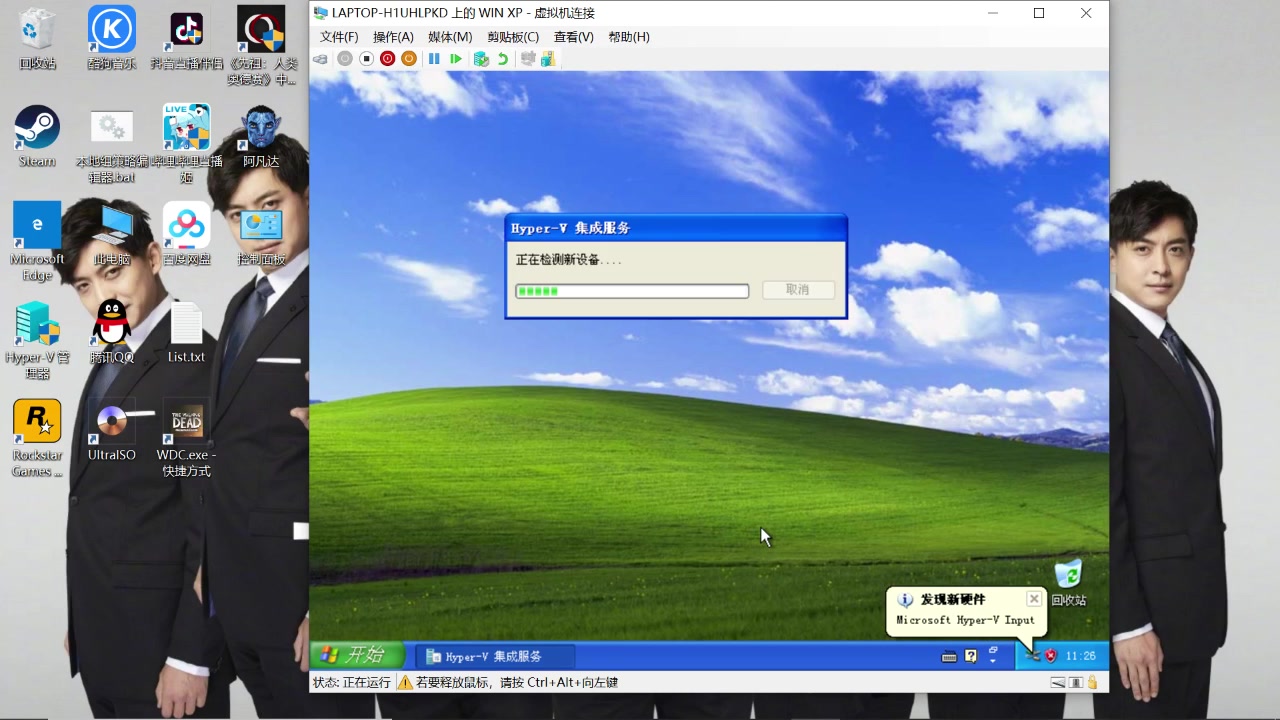Select the Steam desktop shortcut
1280x720 pixels.
point(37,136)
